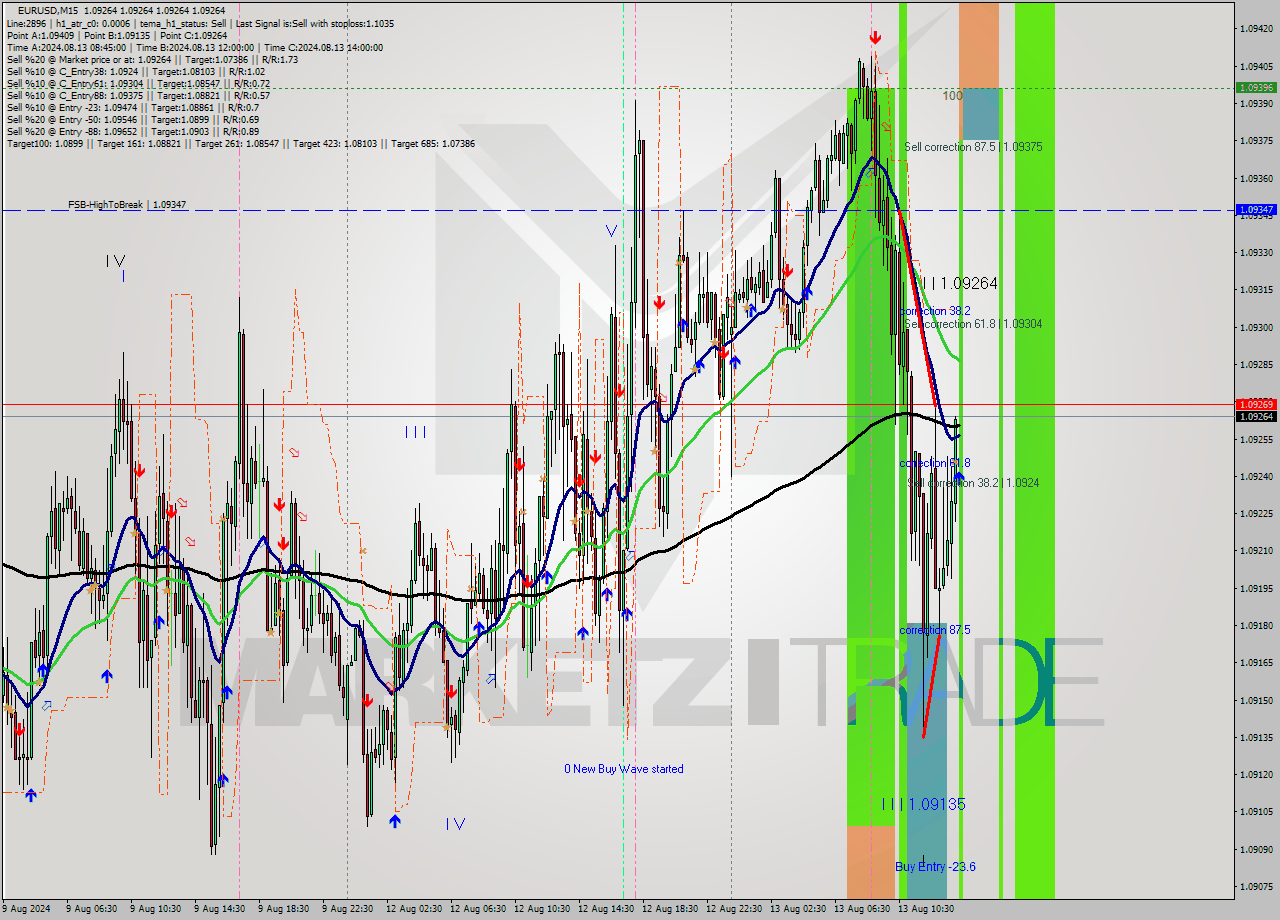This screenshot has height=920, width=1280.
Task: Click the 'Sell %10 @ C_Entry38: 1.0924' line
Action: coord(136,71)
